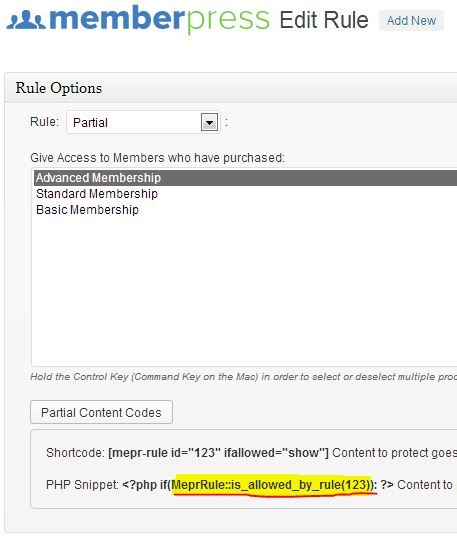Screen dimensions: 457x553
Task: Click the empty area of membership listbox
Action: 244,289
